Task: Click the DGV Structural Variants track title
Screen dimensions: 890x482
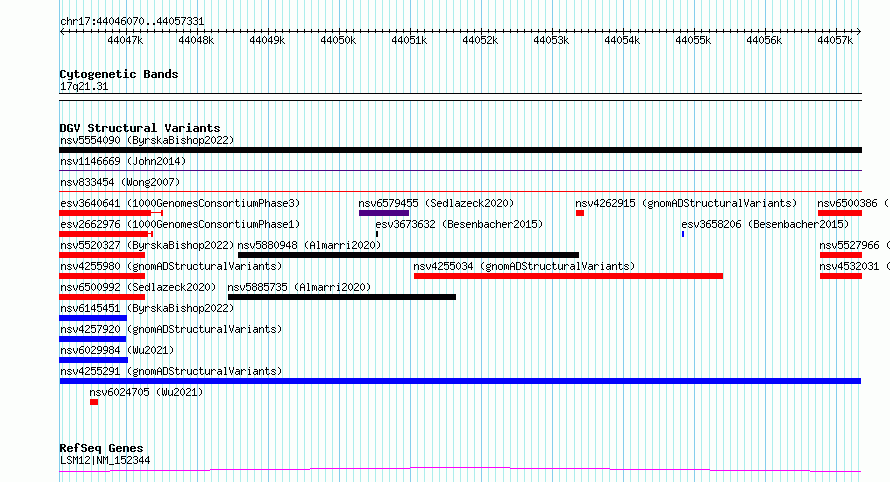Action: point(140,128)
